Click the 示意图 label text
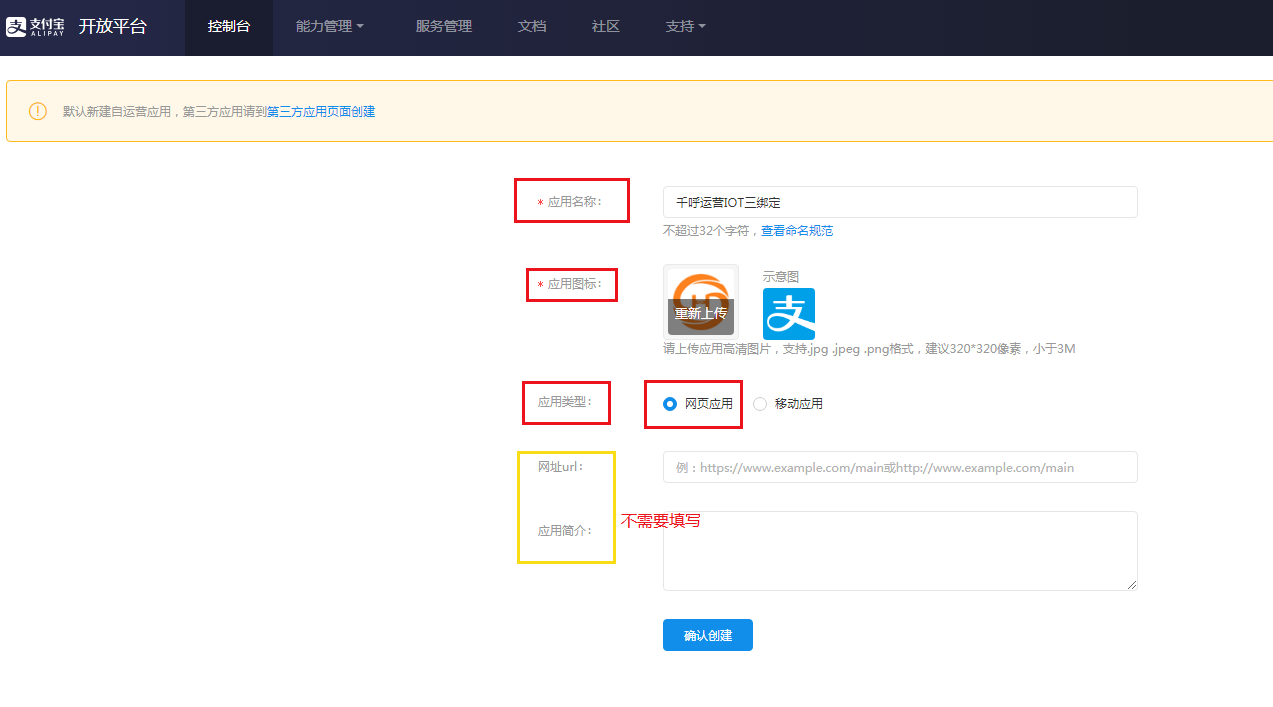The height and width of the screenshot is (707, 1273). pyautogui.click(x=781, y=277)
